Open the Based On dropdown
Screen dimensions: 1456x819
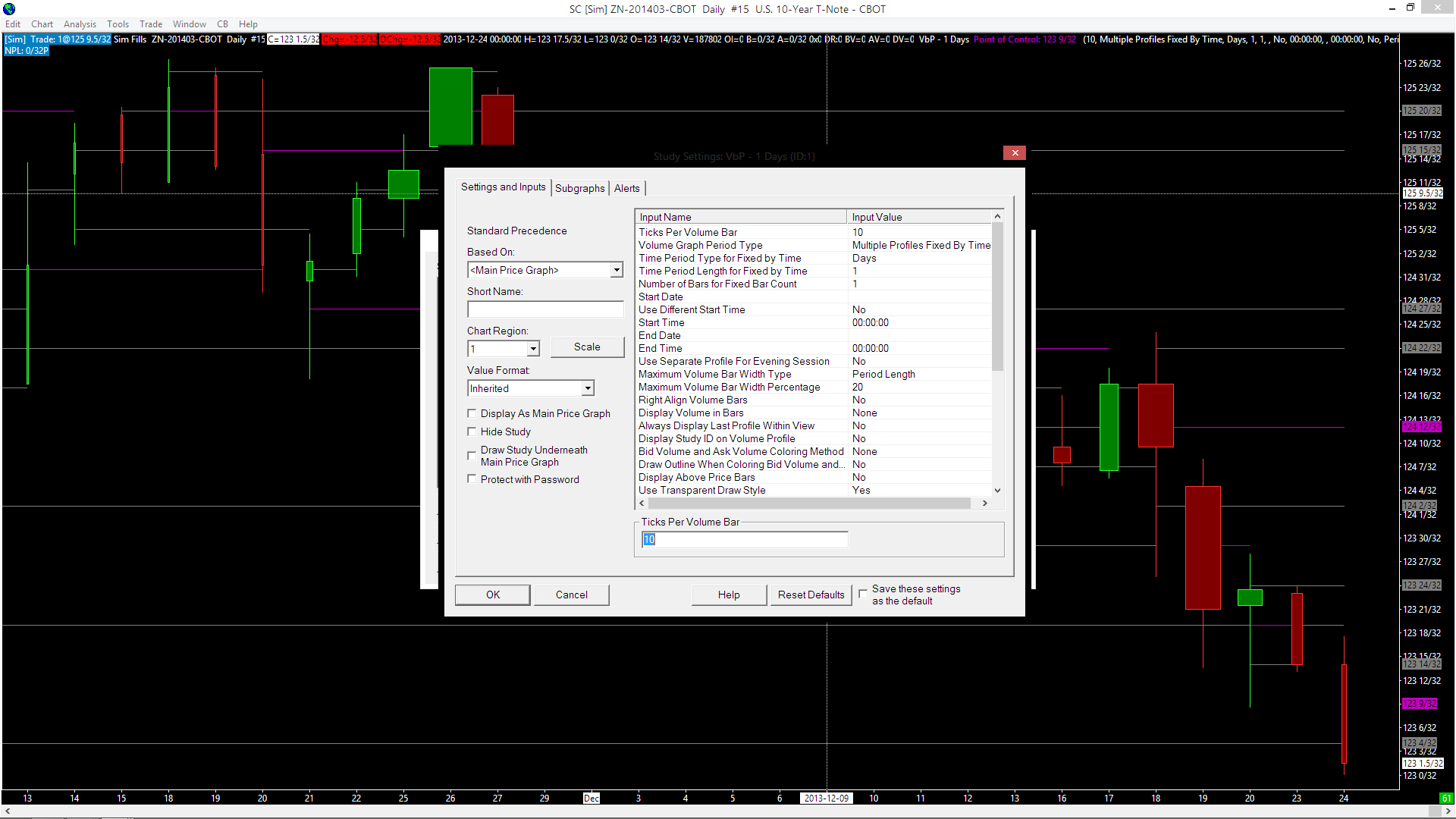point(616,271)
